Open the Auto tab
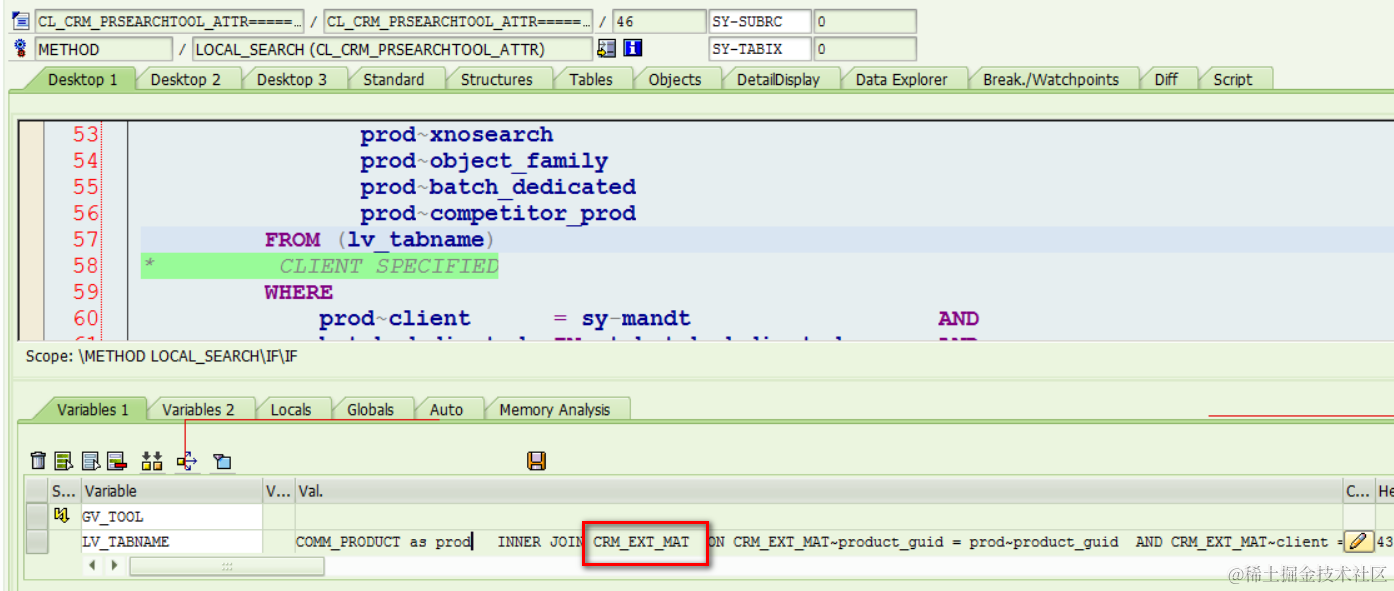The width and height of the screenshot is (1394, 591). click(x=446, y=409)
